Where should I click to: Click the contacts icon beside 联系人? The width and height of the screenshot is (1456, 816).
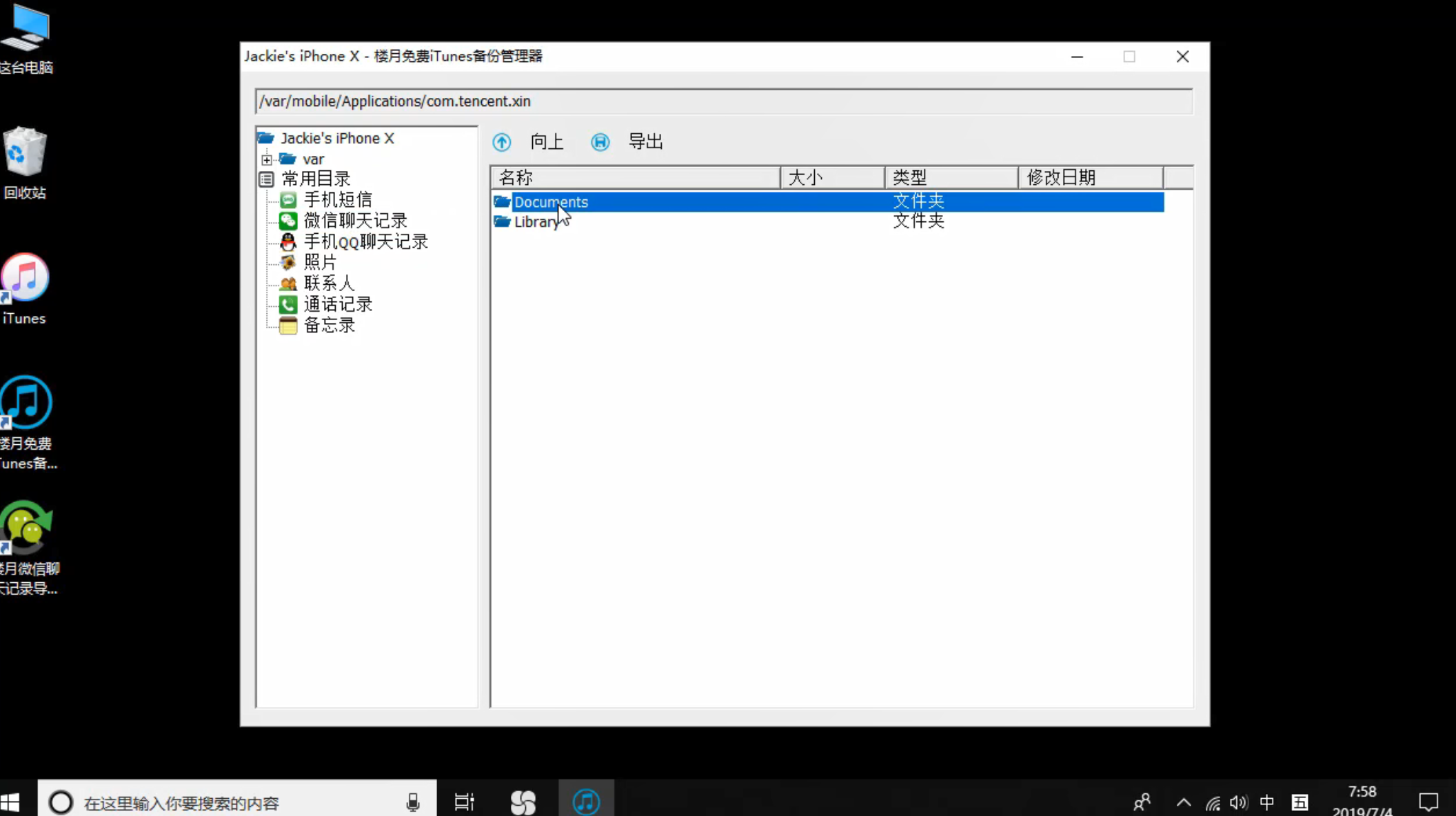click(288, 283)
